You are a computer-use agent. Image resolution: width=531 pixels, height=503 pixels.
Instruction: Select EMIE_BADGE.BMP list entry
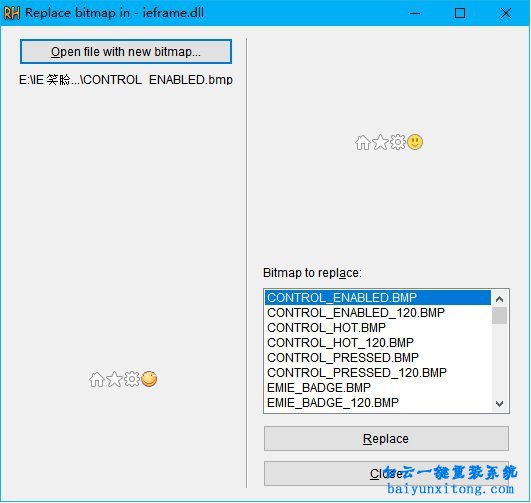[x=378, y=387]
